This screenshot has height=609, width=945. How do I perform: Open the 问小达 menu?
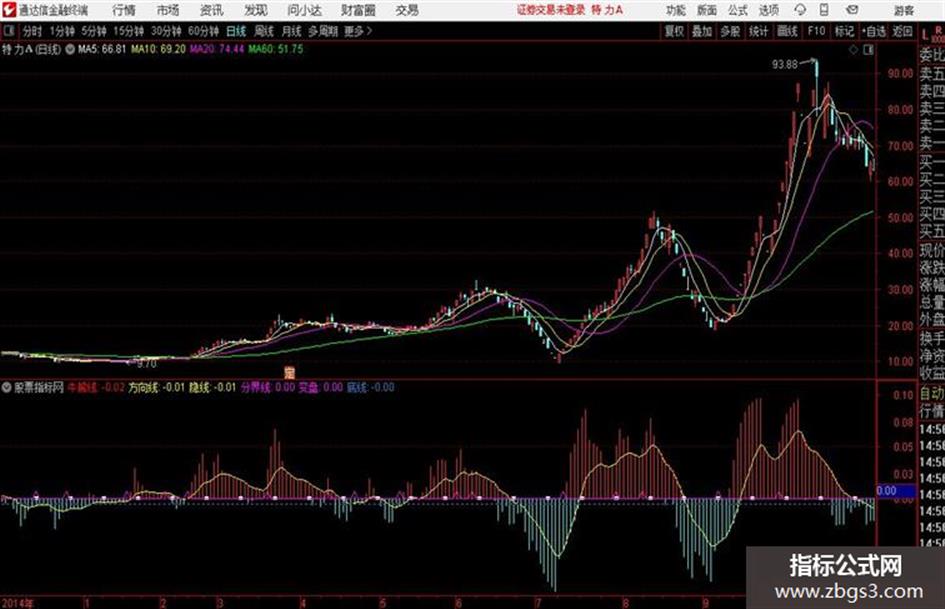tap(304, 10)
